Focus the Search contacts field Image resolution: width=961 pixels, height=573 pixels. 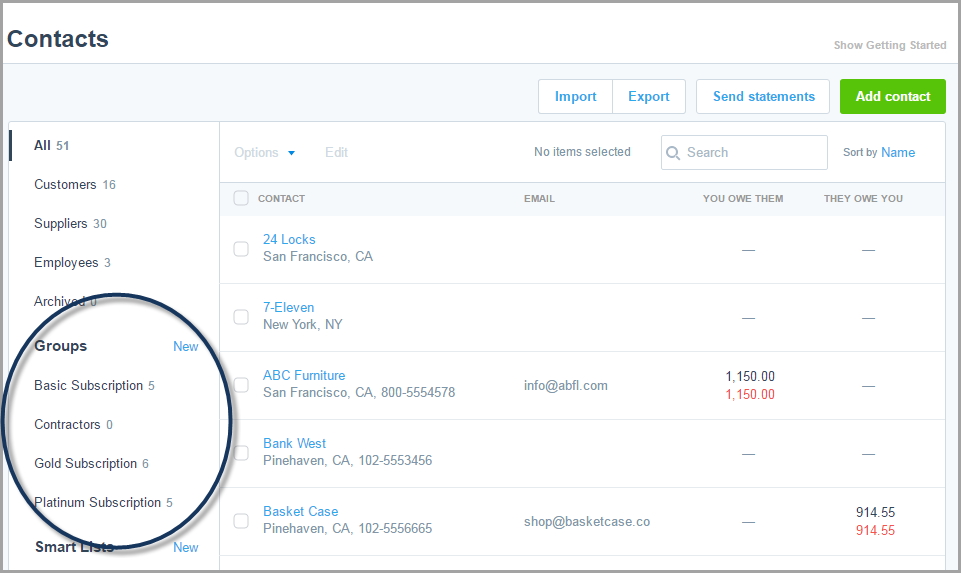744,153
